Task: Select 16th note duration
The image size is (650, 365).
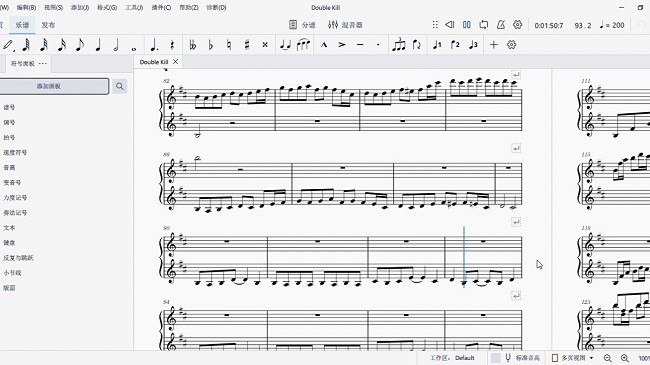Action: click(62, 45)
